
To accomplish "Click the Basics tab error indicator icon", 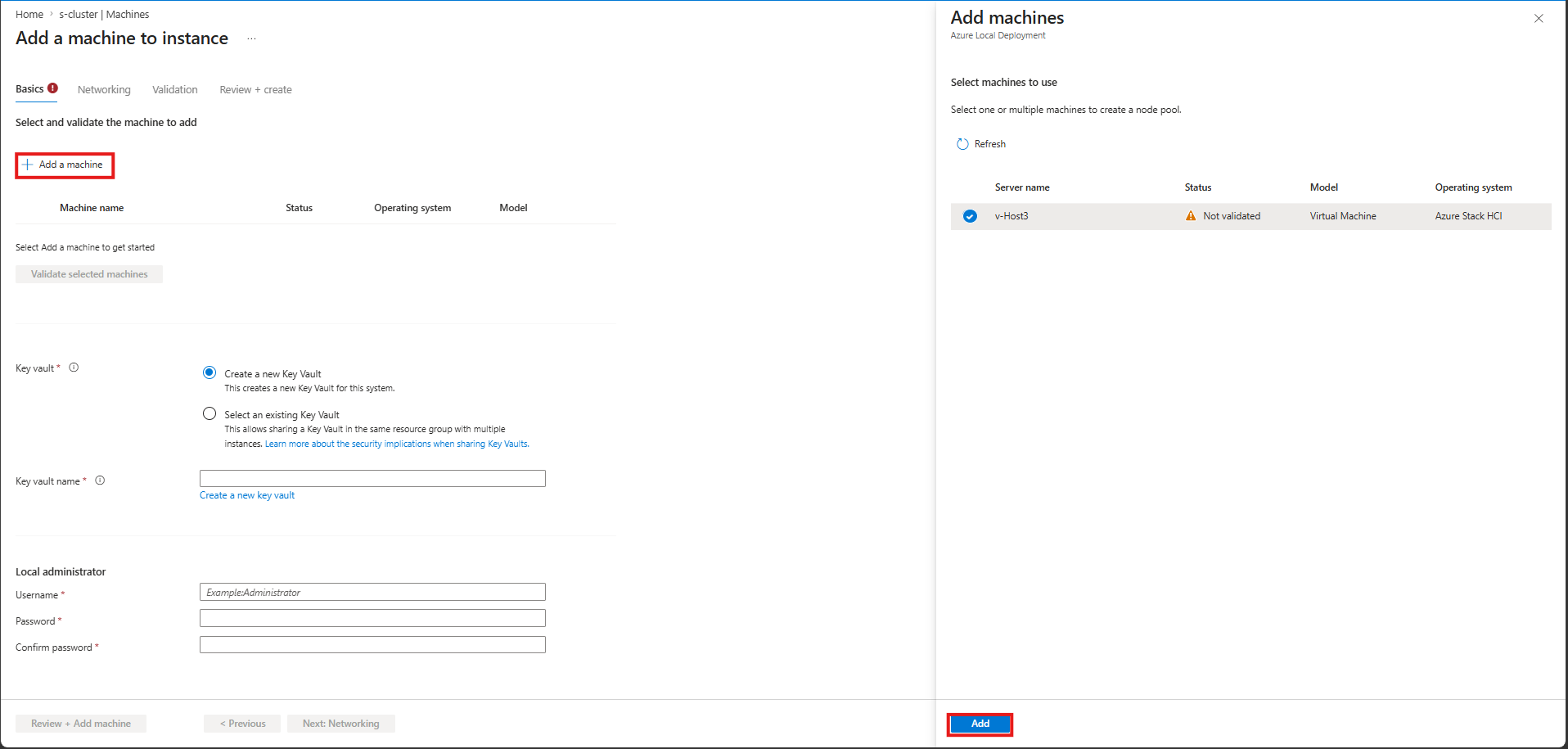I will coord(52,88).
